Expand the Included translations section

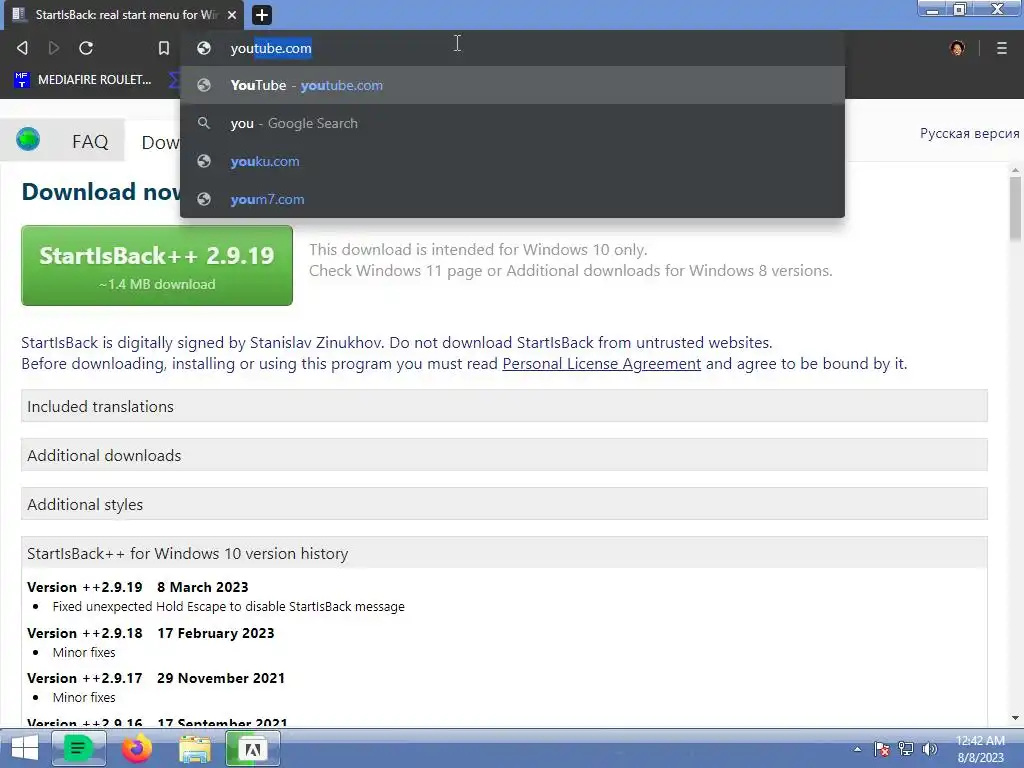point(504,406)
